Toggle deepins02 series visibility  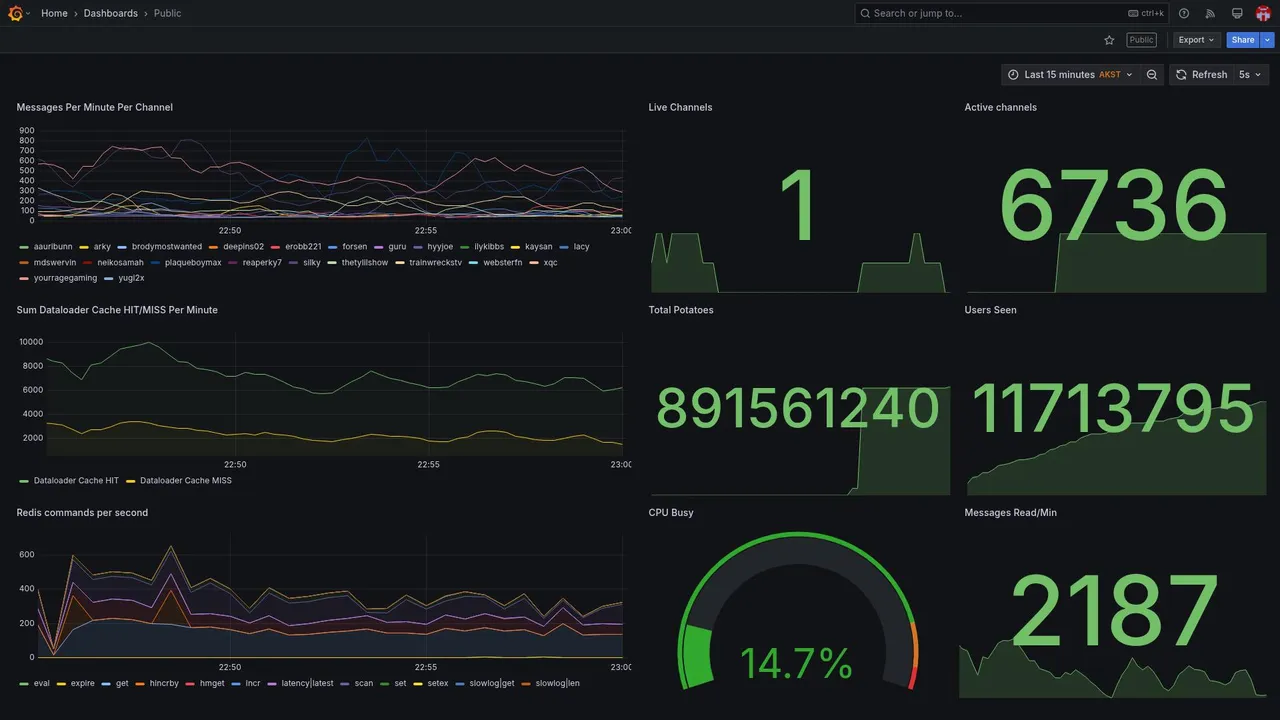(243, 247)
